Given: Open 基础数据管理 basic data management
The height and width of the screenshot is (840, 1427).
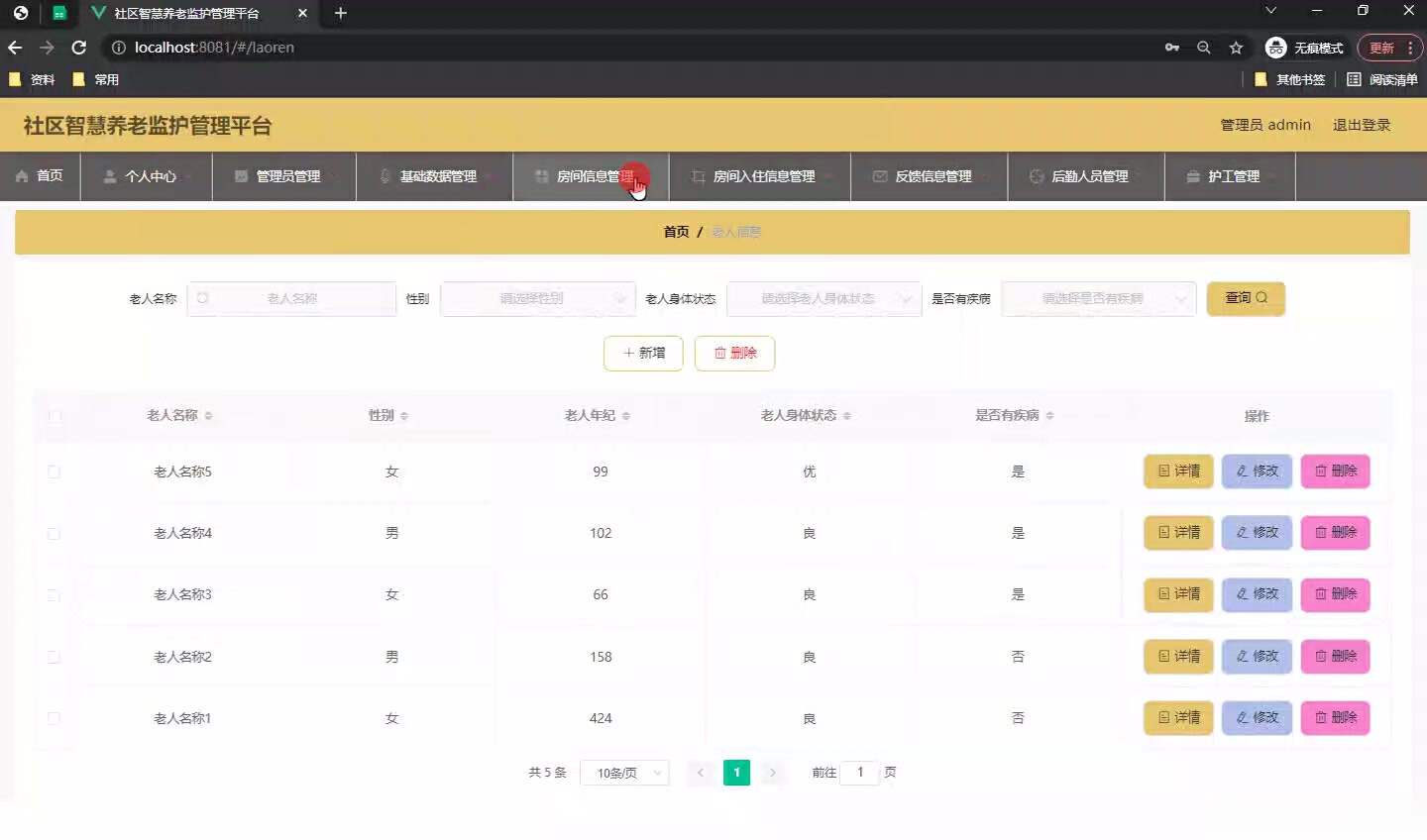Looking at the screenshot, I should click(x=385, y=176).
